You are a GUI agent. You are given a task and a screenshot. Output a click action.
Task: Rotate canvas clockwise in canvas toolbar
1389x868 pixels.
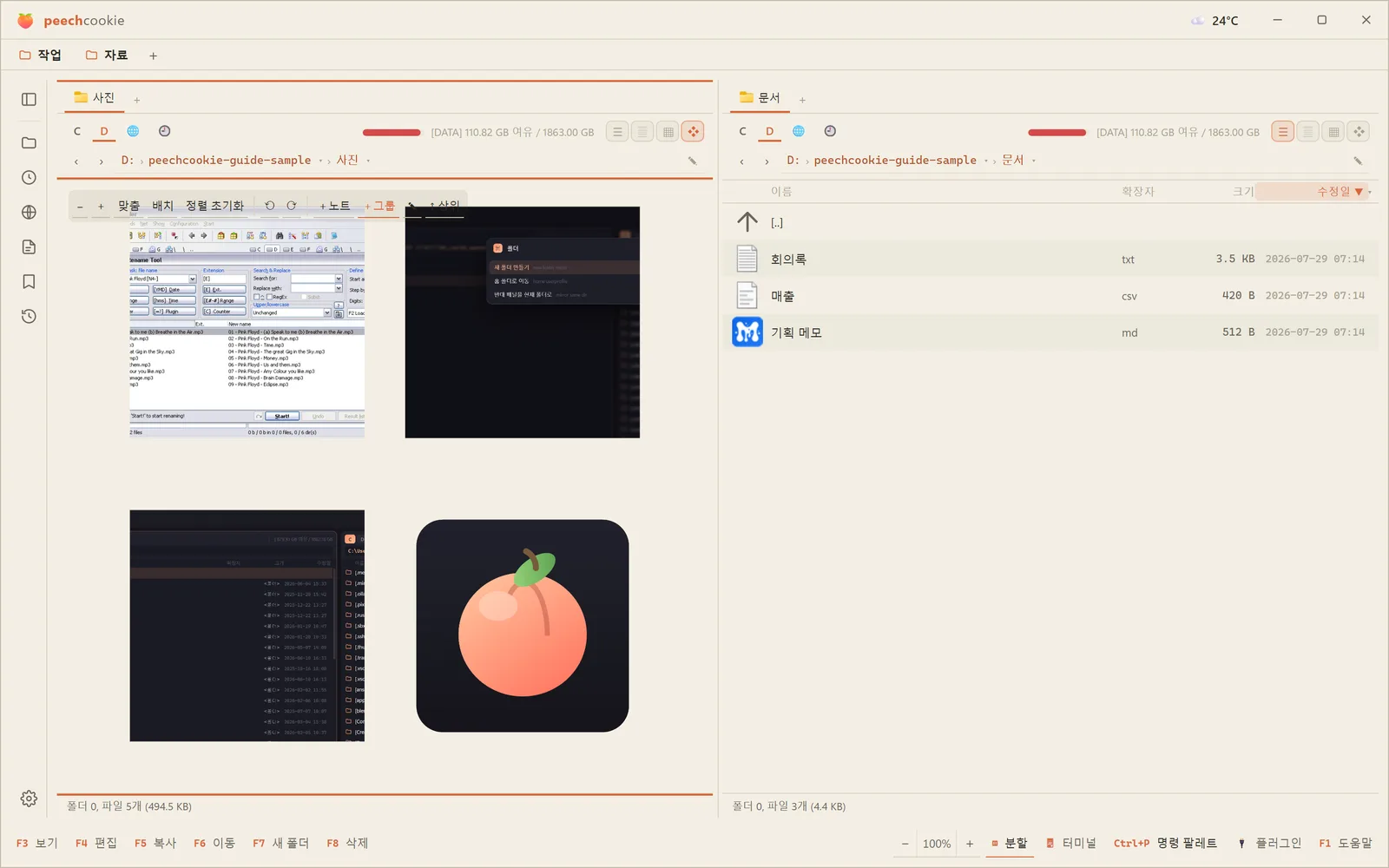coord(292,206)
